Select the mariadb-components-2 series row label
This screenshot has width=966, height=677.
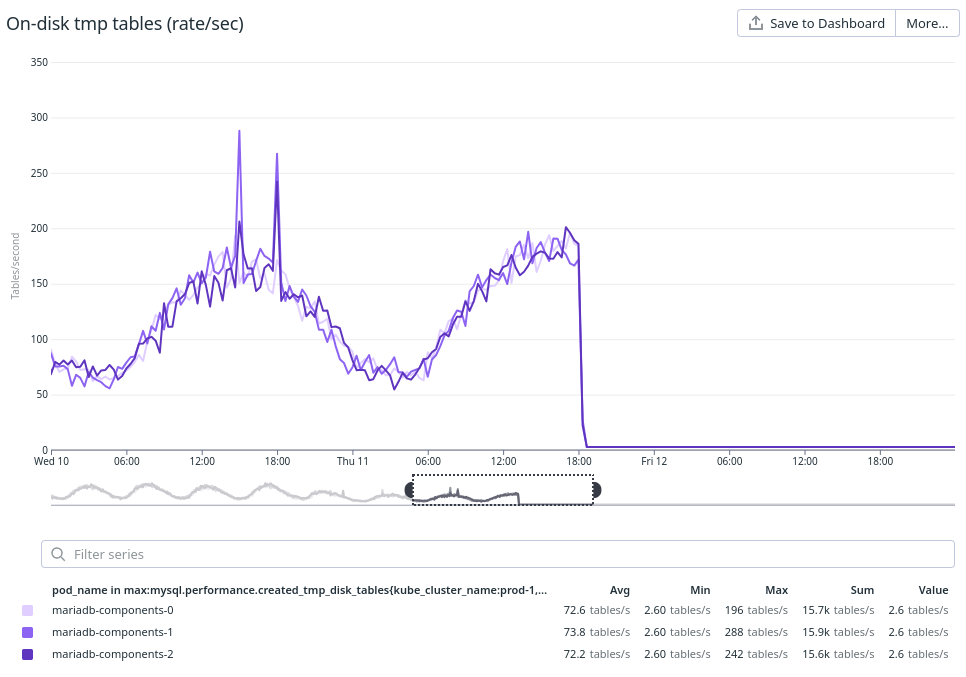tap(112, 654)
